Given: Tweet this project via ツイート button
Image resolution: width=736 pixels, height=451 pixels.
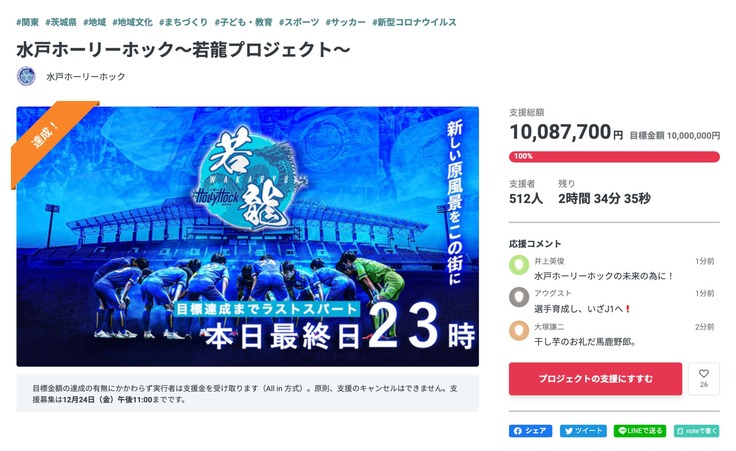Looking at the screenshot, I should 583,431.
